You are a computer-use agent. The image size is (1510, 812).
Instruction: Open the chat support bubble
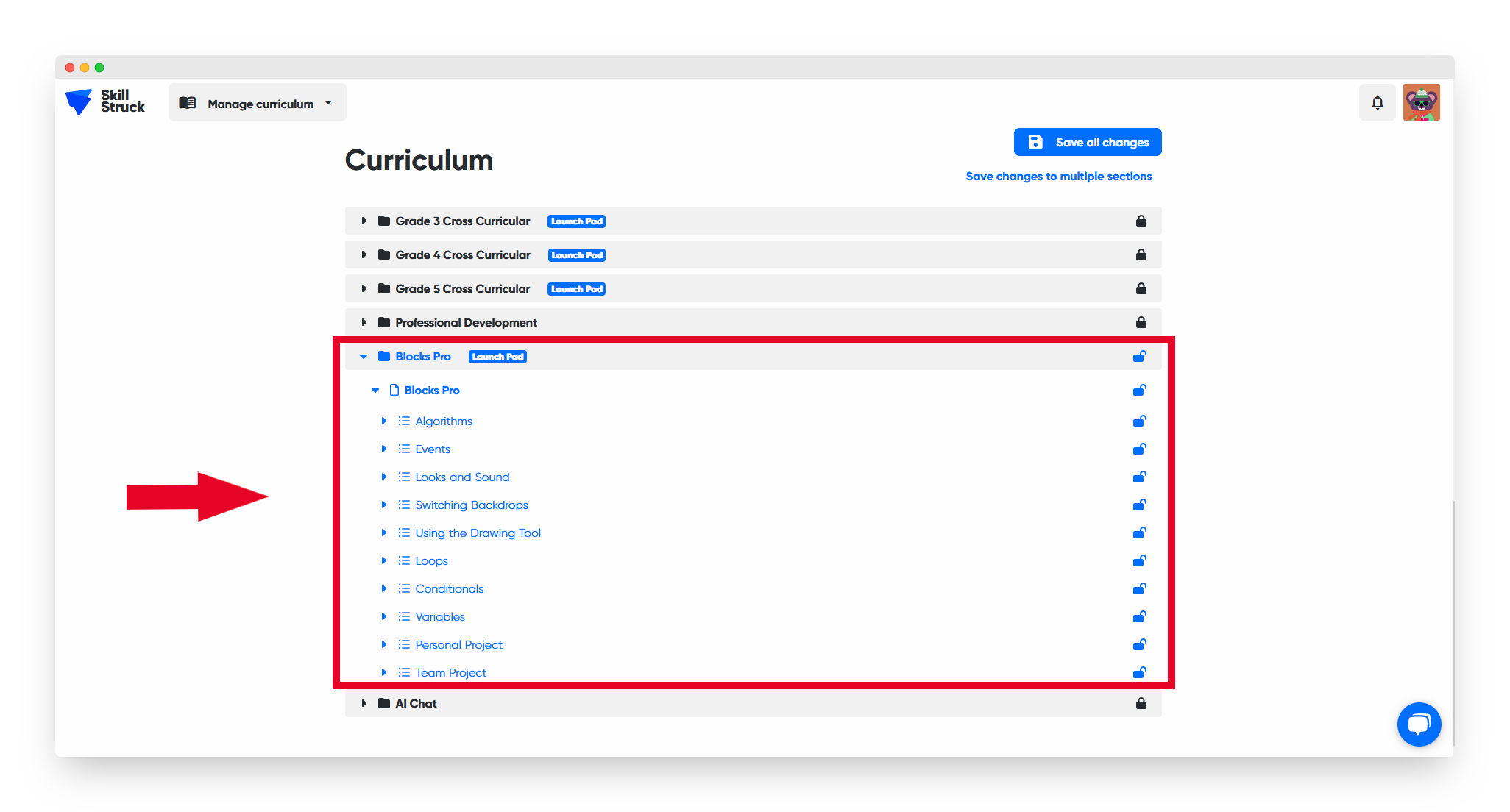[x=1418, y=724]
